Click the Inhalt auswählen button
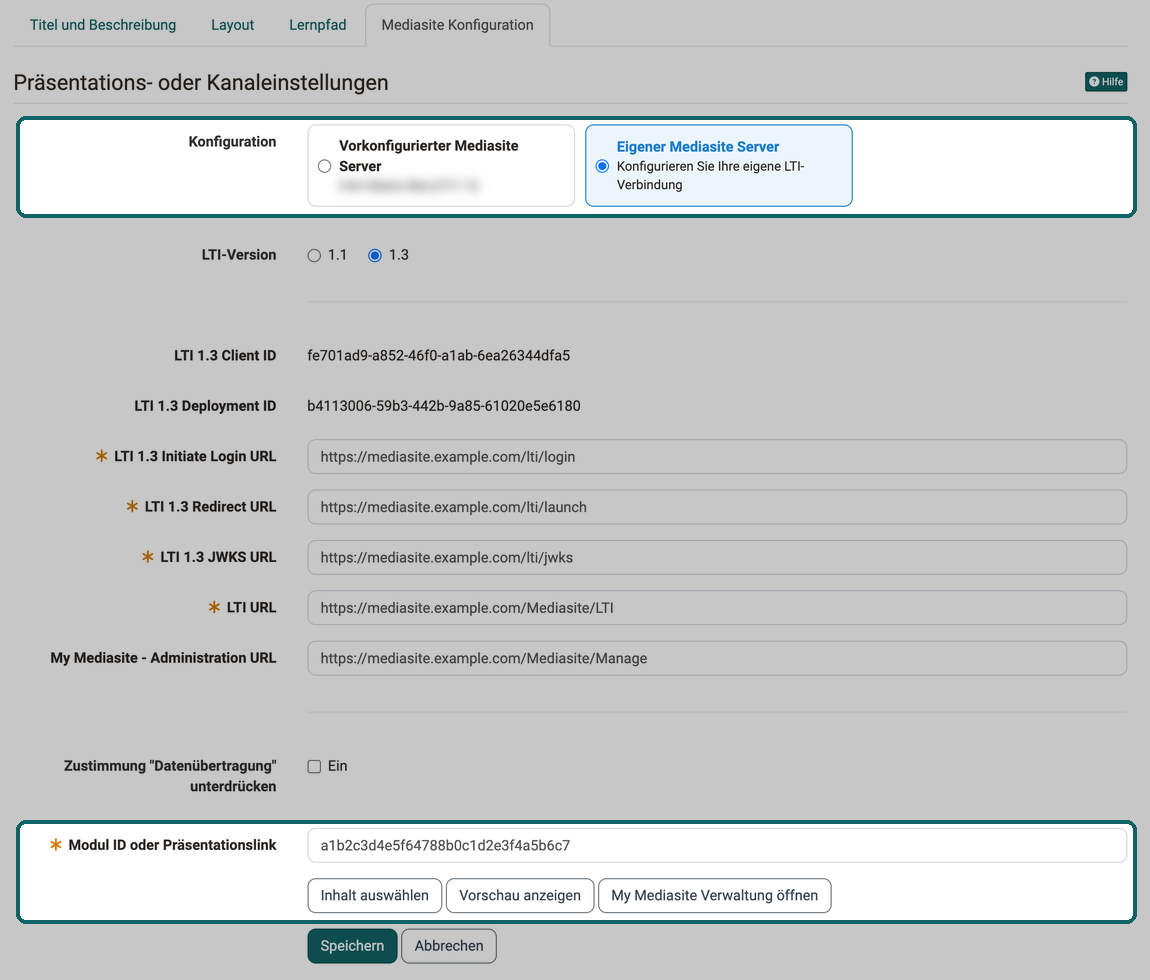The image size is (1150, 980). coord(374,896)
